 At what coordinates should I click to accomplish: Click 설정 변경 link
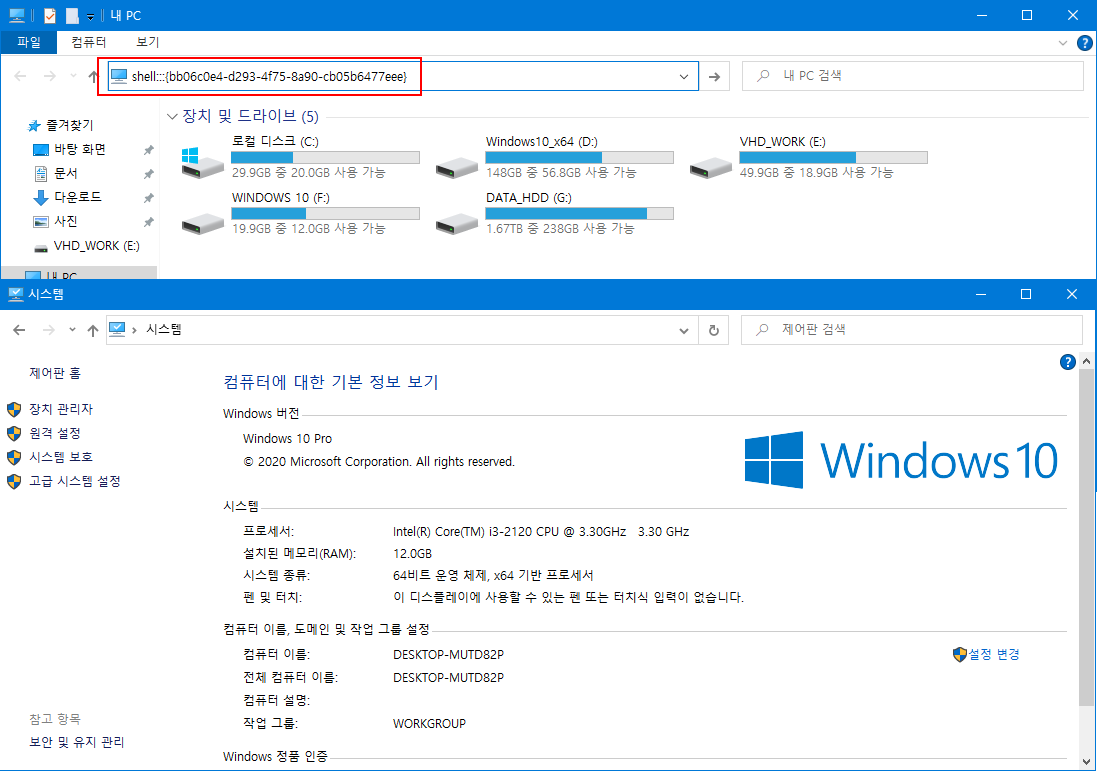click(993, 654)
